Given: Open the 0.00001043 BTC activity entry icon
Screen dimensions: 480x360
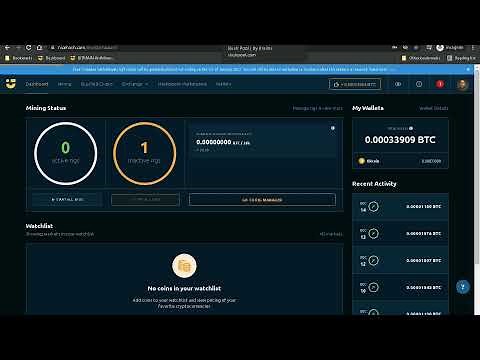Looking at the screenshot, I should (x=373, y=287).
